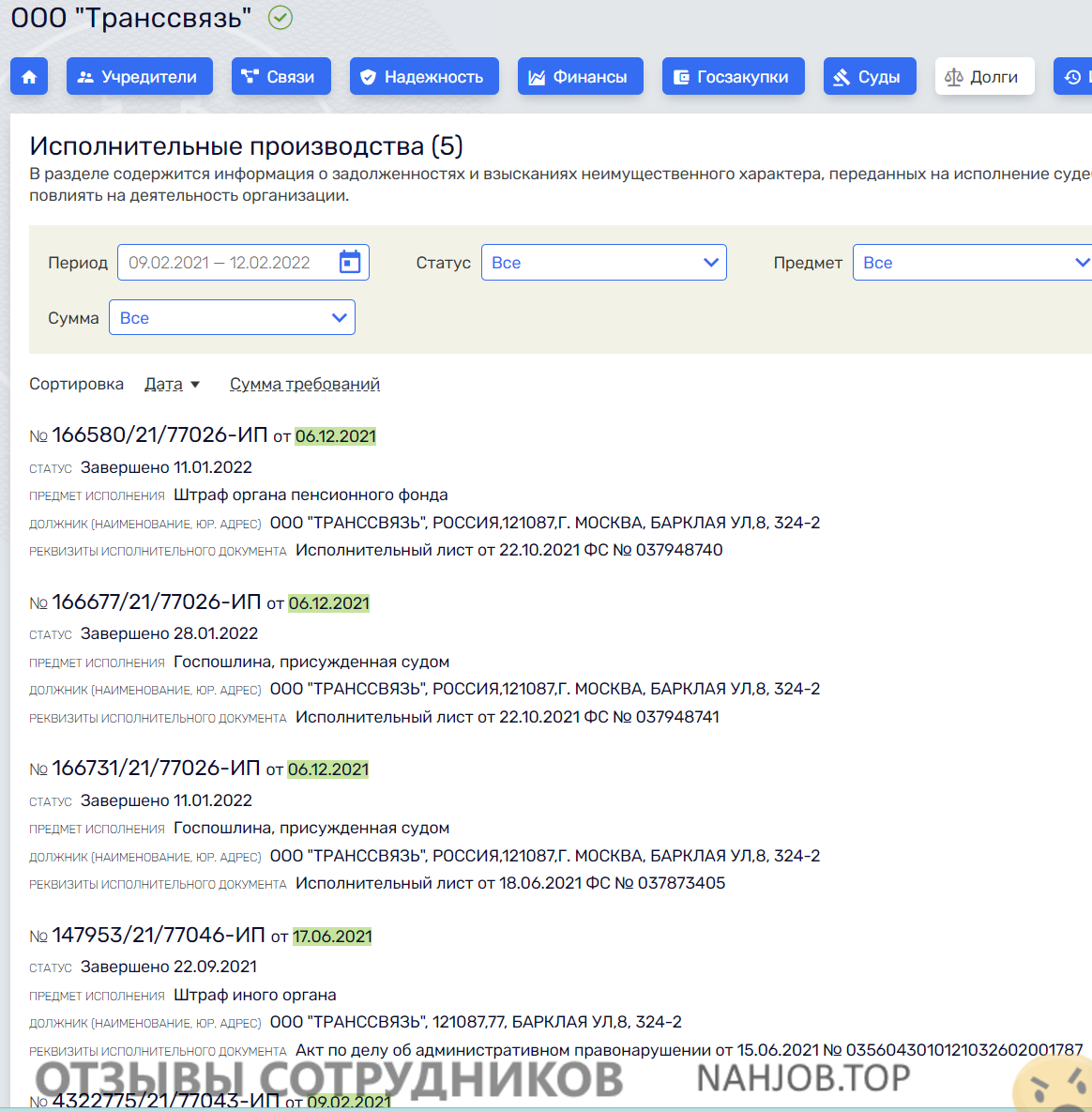
Task: Open the Надежность tab
Action: click(x=424, y=77)
